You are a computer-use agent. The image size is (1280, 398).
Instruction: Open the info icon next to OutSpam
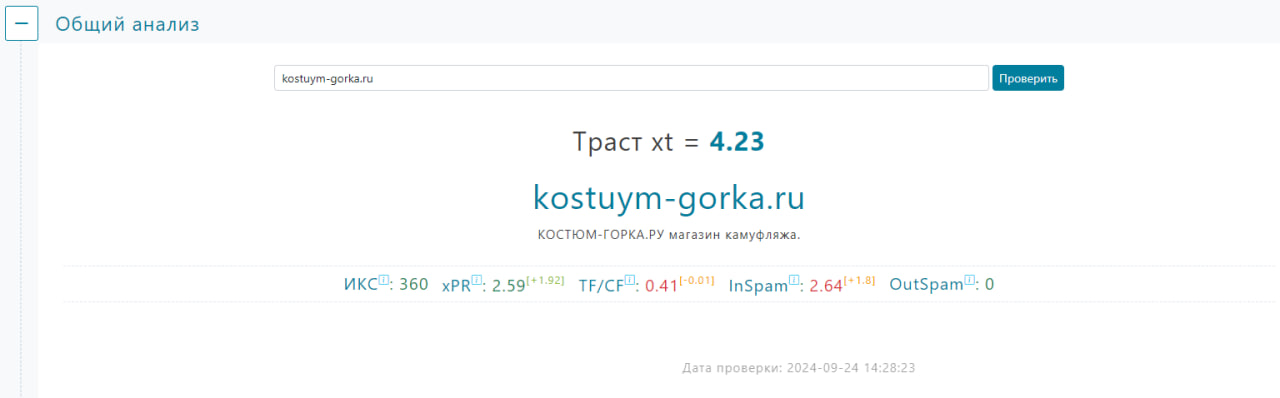(969, 280)
